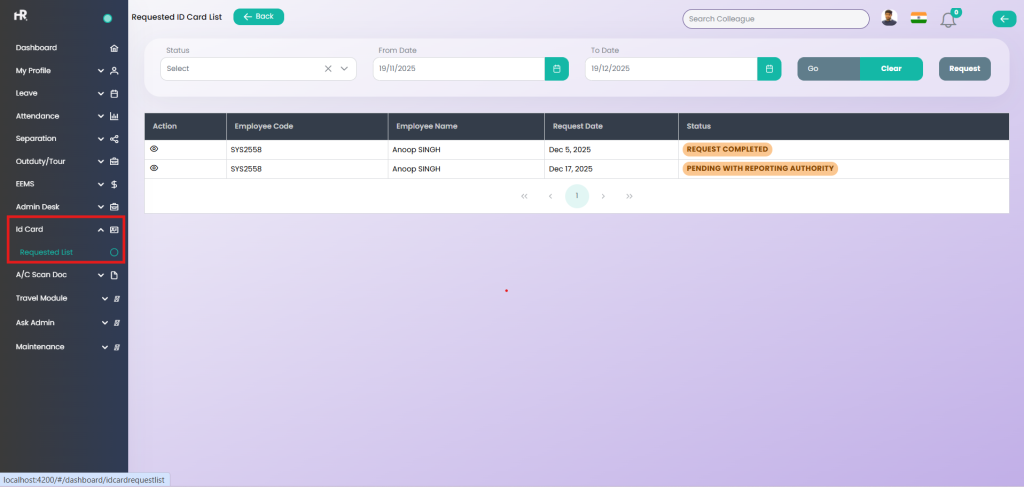Select Requested List in the sidebar
1024x487 pixels.
coord(47,252)
